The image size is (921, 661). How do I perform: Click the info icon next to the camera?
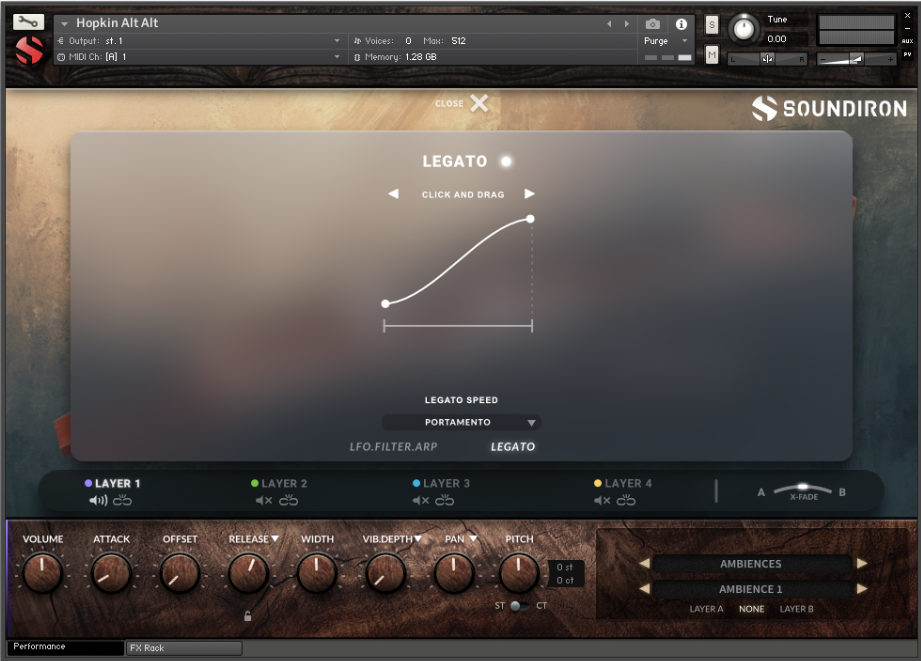click(681, 24)
